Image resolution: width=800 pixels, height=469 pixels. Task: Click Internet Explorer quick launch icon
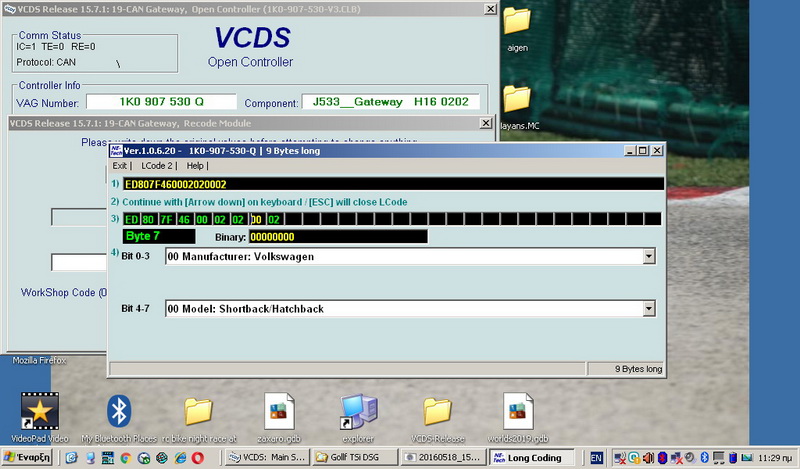pos(180,458)
